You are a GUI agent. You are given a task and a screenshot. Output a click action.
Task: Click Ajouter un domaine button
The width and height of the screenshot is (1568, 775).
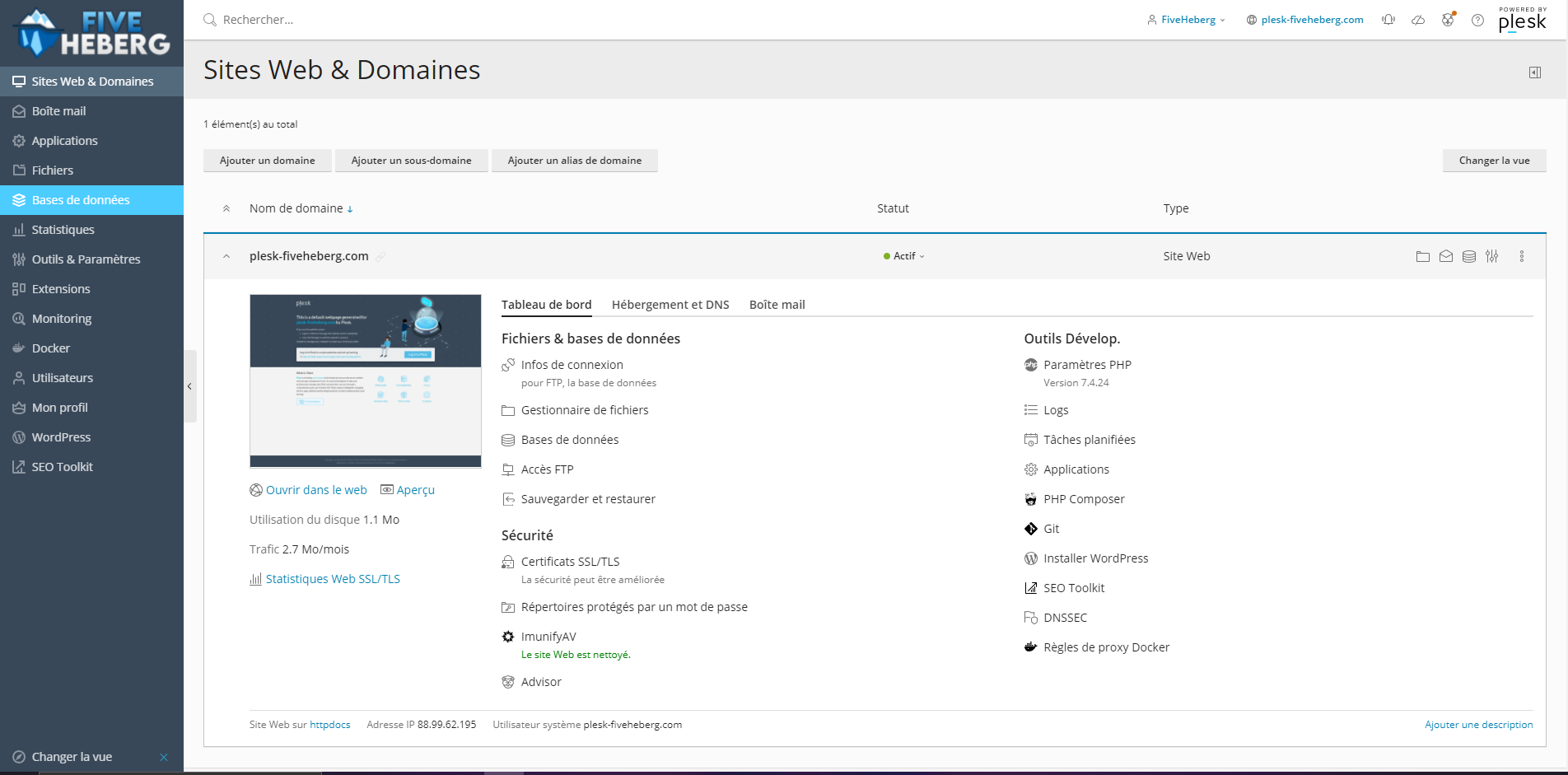268,161
